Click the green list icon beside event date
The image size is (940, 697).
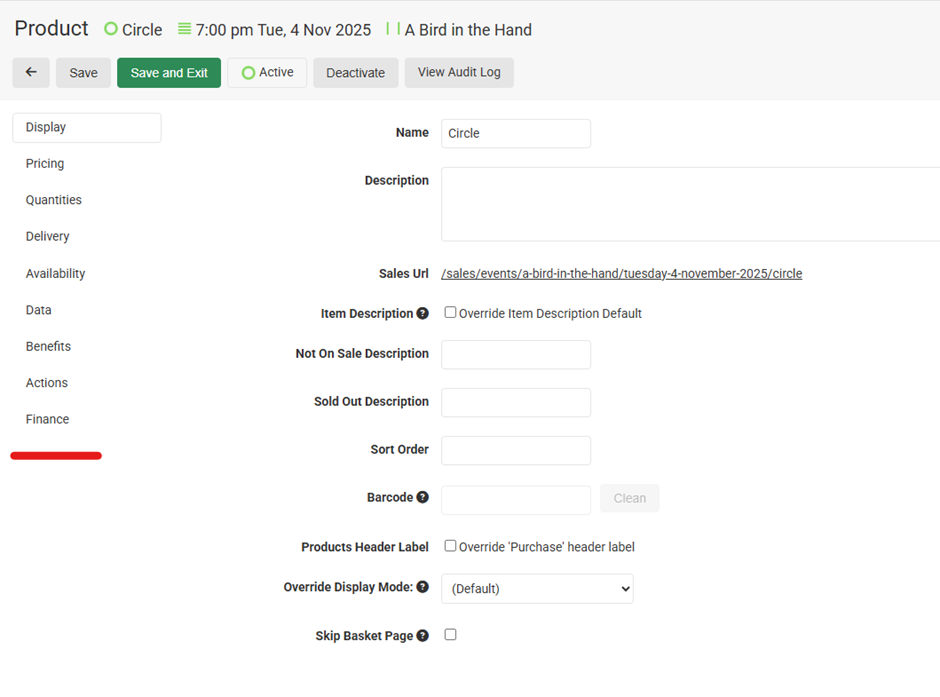coord(184,29)
